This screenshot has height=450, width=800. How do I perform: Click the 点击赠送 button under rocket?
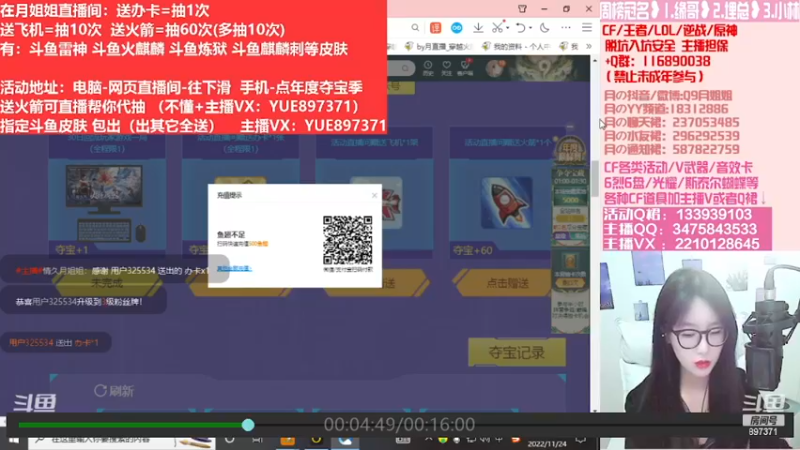pos(504,283)
